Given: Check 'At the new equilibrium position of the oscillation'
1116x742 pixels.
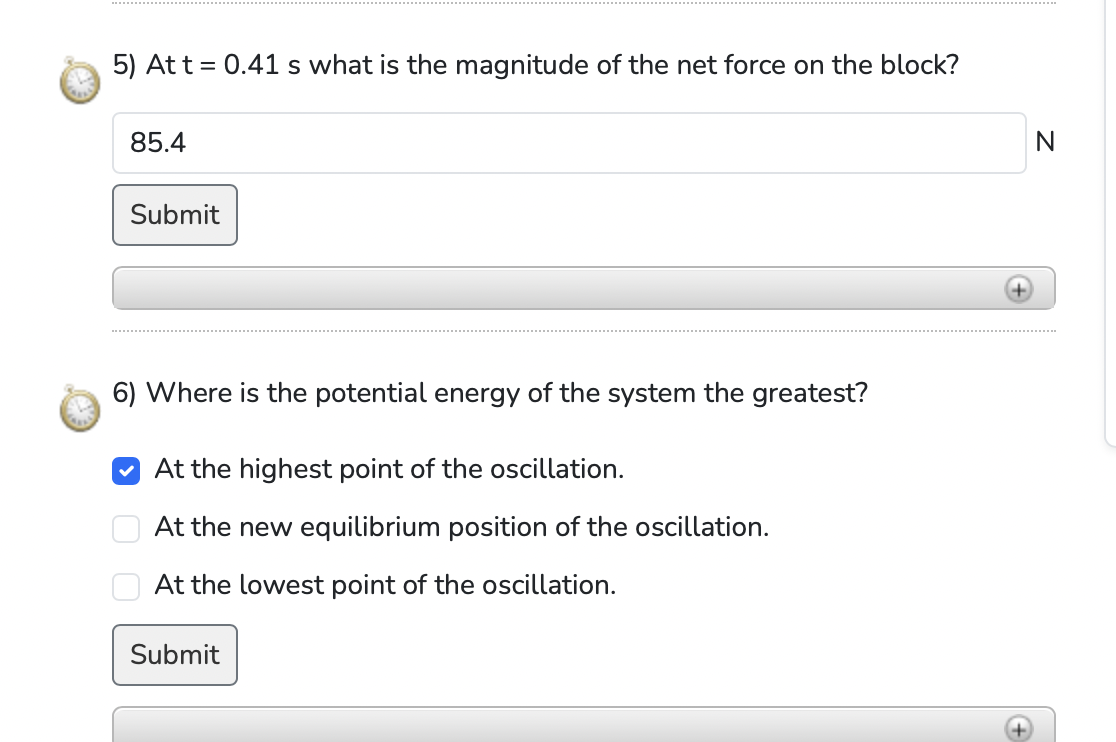Looking at the screenshot, I should [126, 528].
